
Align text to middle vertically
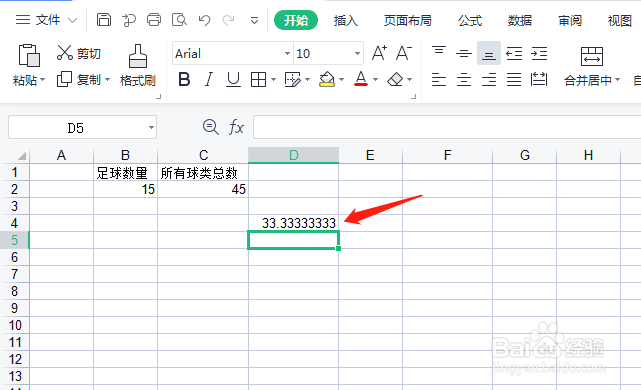coord(464,53)
